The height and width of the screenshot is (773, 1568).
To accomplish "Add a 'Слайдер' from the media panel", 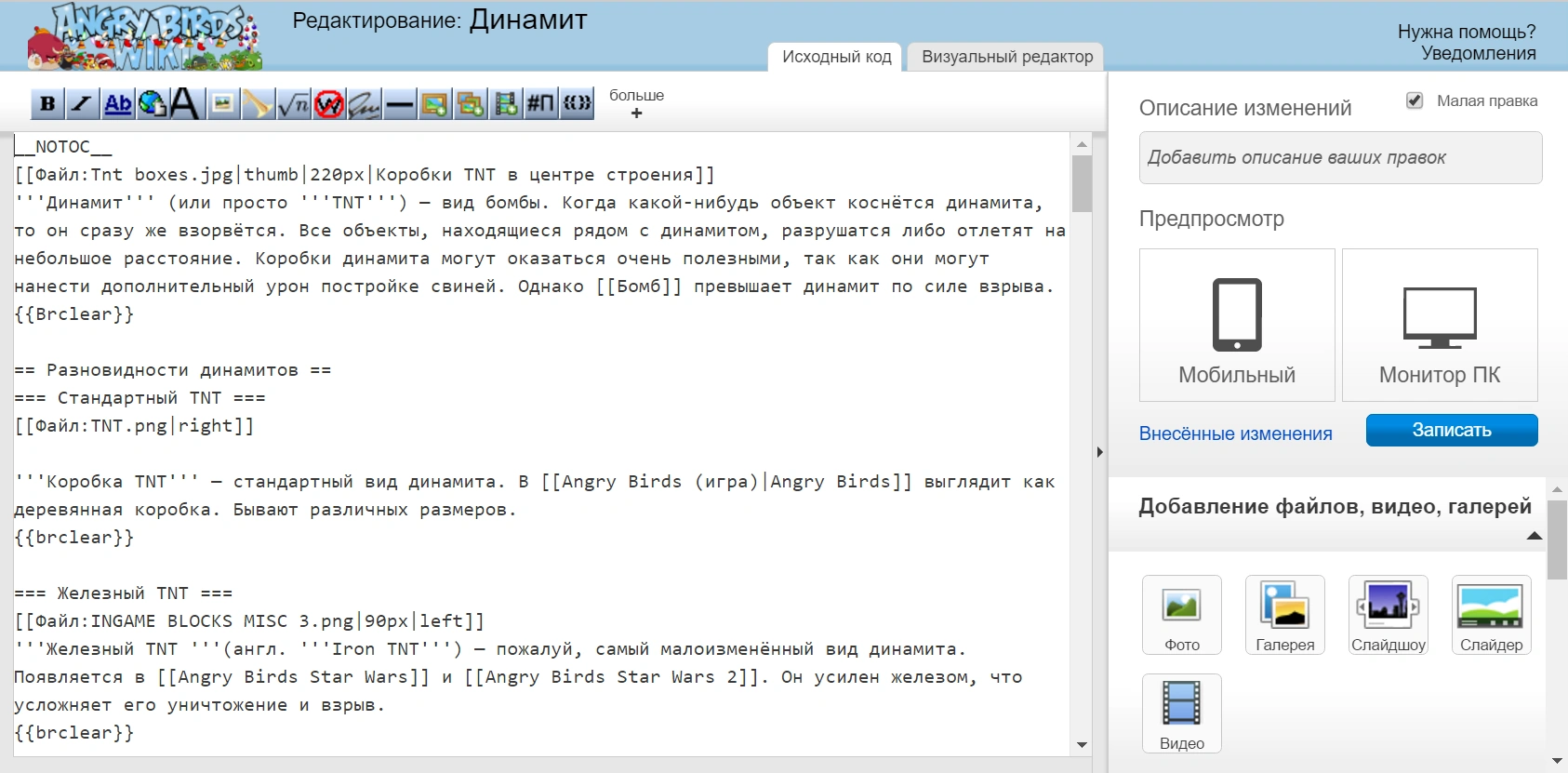I will tap(1492, 615).
